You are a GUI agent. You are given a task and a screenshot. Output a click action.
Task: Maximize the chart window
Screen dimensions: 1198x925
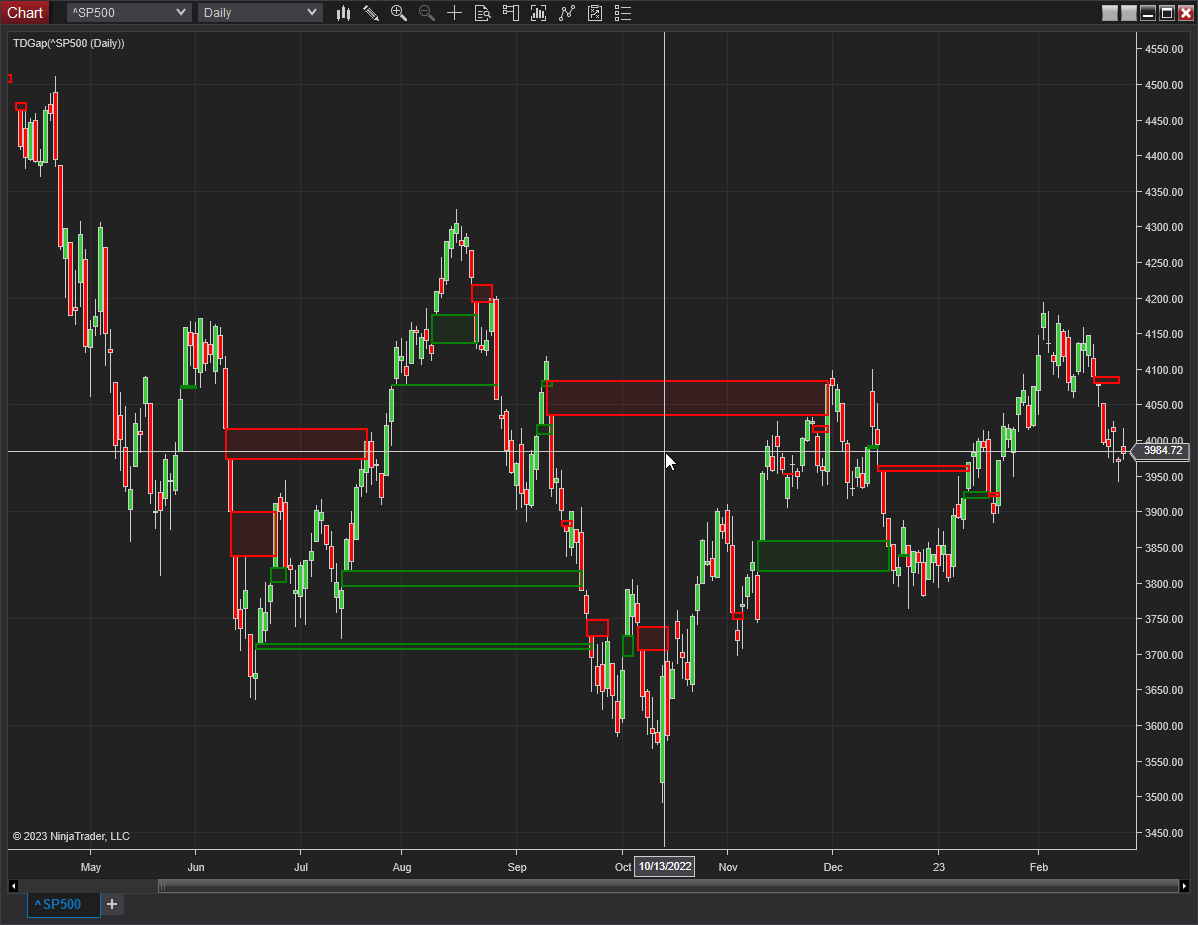coord(1167,13)
